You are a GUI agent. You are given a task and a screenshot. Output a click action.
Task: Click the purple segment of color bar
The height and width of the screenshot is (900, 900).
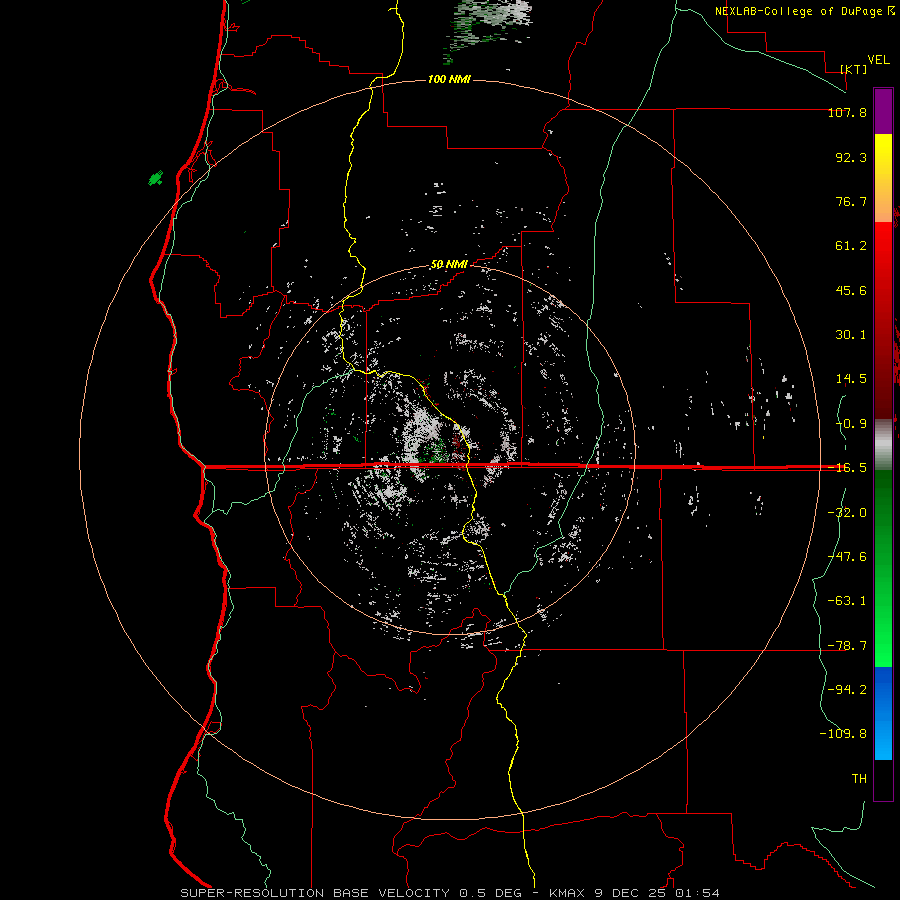coord(883,112)
